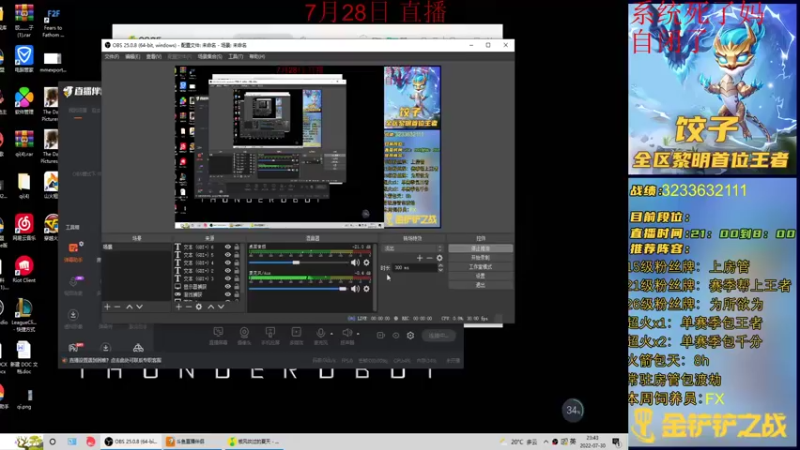Open the scene collection menu in OBS
Image resolution: width=800 pixels, height=450 pixels.
click(210, 57)
